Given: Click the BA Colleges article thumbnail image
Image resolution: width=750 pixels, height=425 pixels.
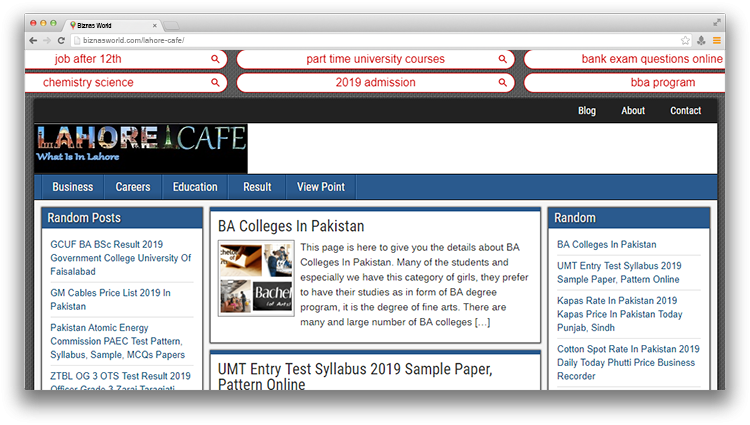Looking at the screenshot, I should pos(255,278).
